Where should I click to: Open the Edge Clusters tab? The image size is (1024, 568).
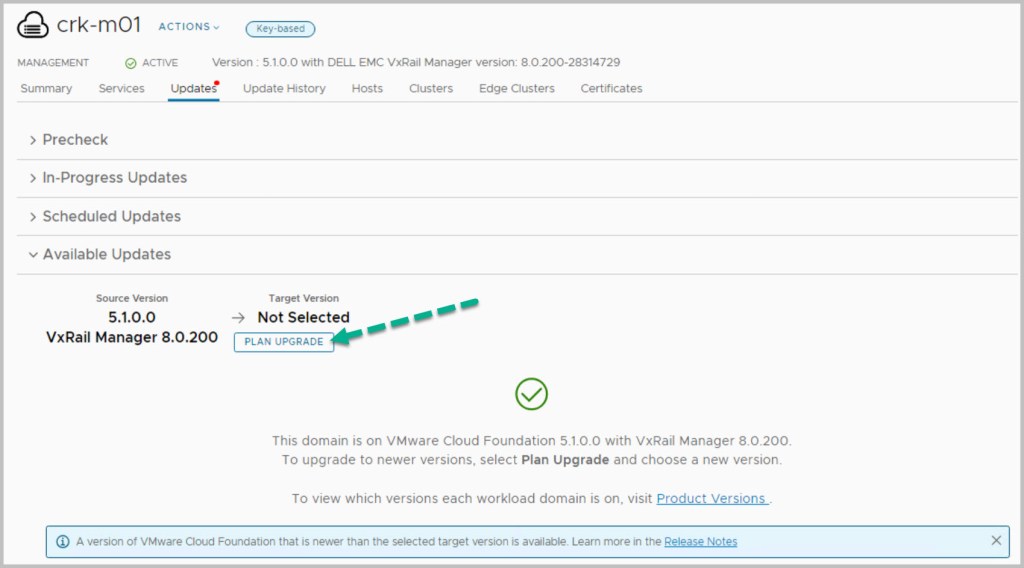pyautogui.click(x=516, y=88)
